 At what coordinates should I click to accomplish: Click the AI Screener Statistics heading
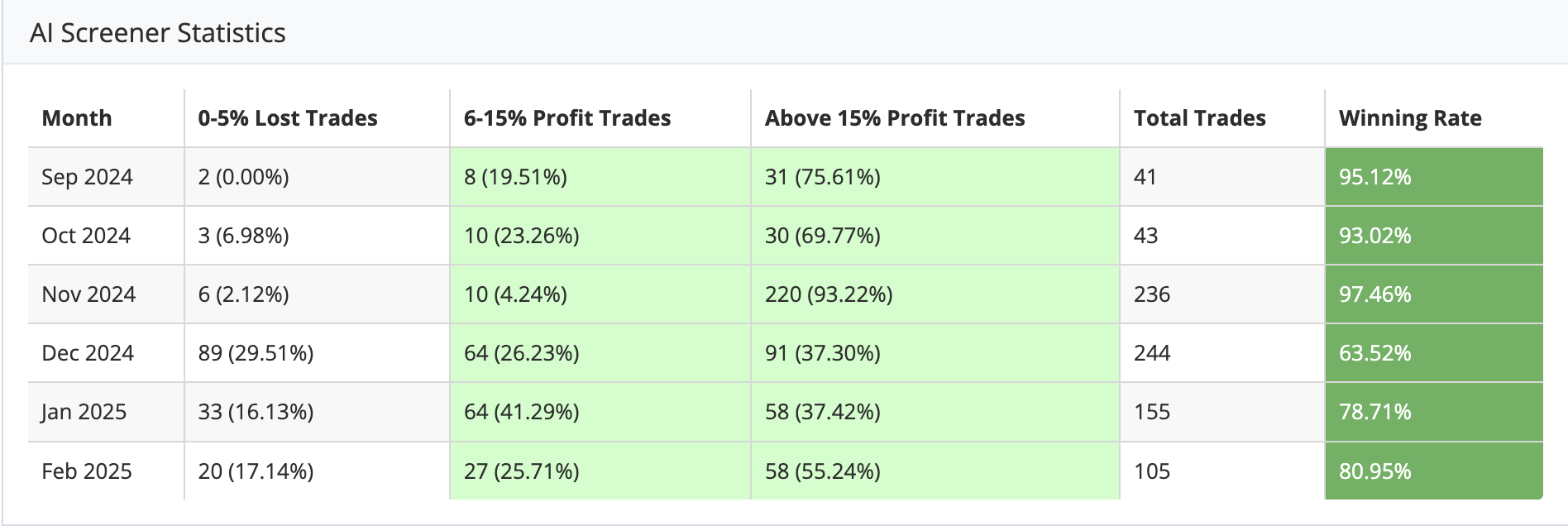tap(157, 33)
